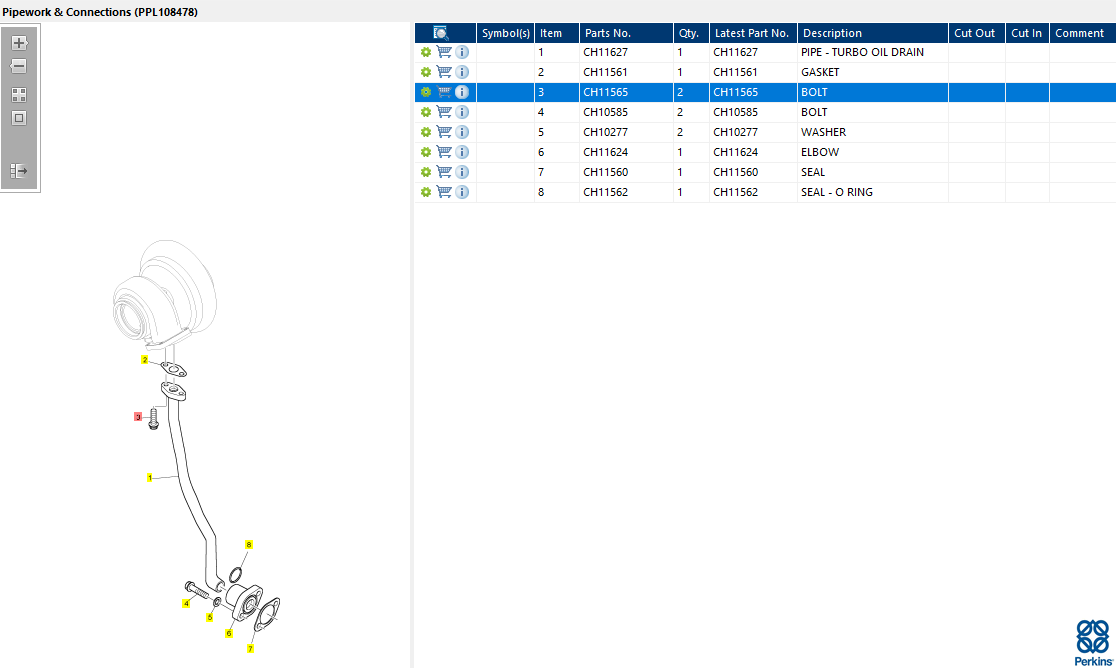Add CH11627 turbo oil drain pipe to cart
The image size is (1116, 668).
click(x=444, y=52)
